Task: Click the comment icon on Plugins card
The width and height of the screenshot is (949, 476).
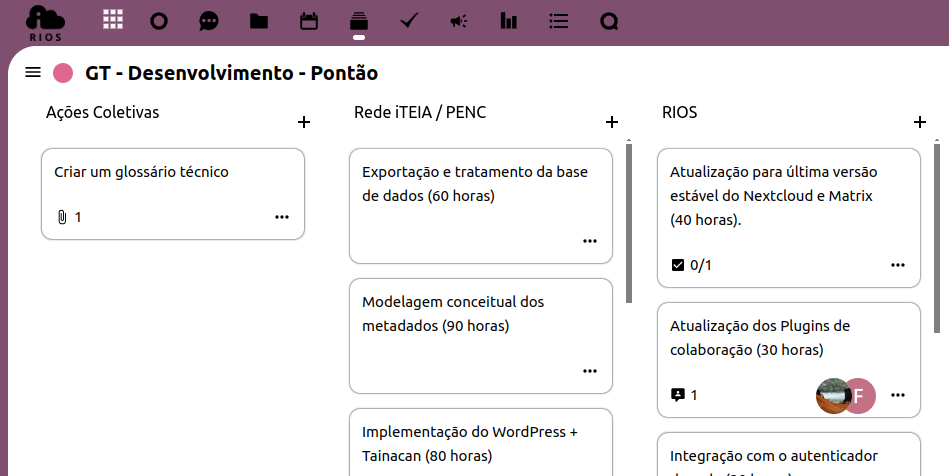Action: 678,395
